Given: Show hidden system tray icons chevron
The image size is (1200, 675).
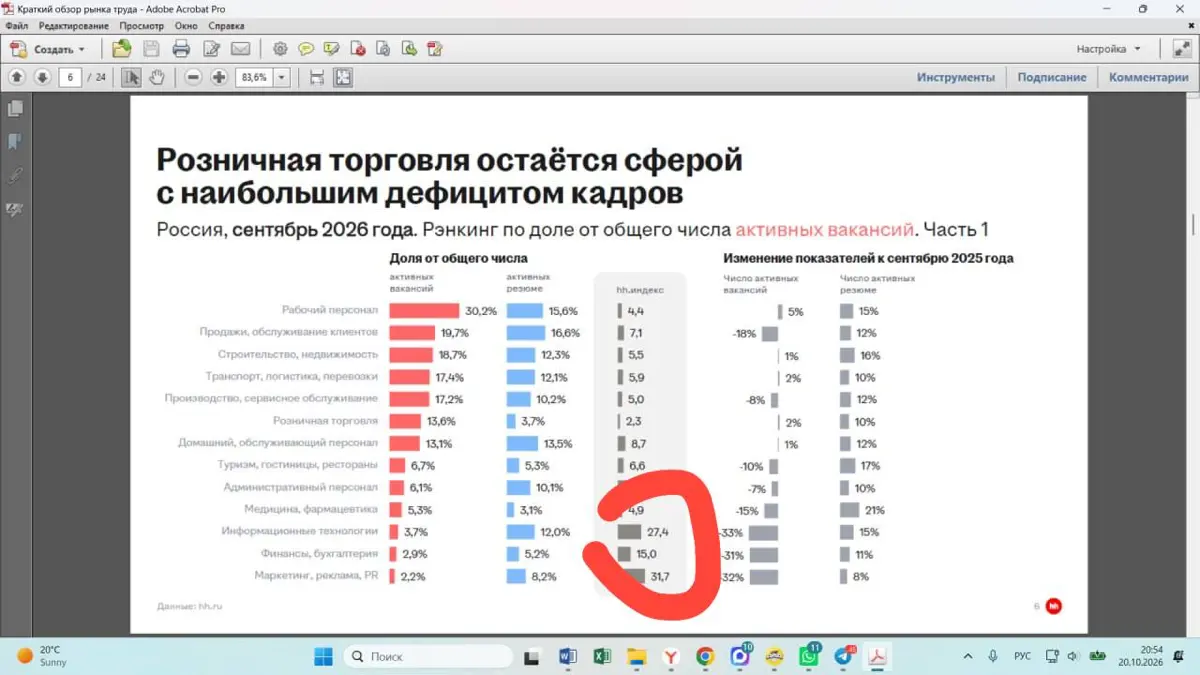Looking at the screenshot, I should (967, 656).
